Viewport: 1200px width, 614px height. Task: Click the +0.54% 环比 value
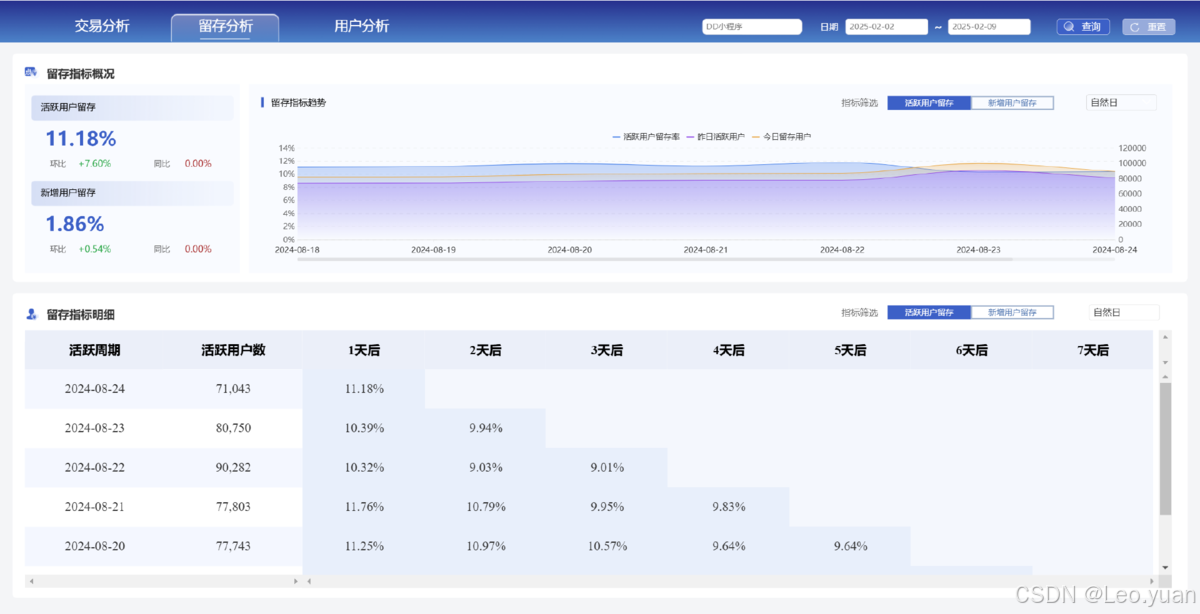pos(94,249)
